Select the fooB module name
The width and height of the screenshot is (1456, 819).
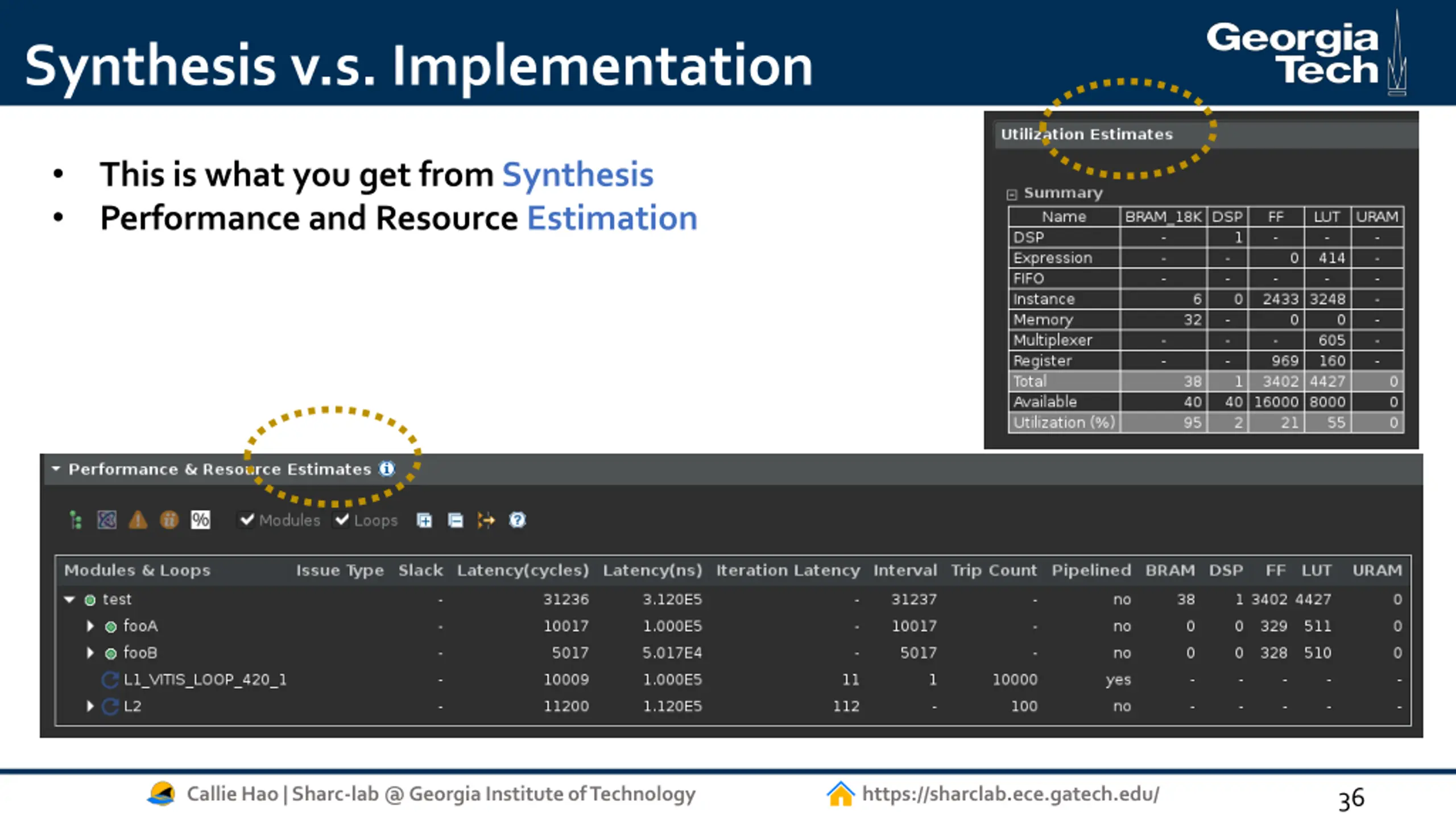coord(140,653)
